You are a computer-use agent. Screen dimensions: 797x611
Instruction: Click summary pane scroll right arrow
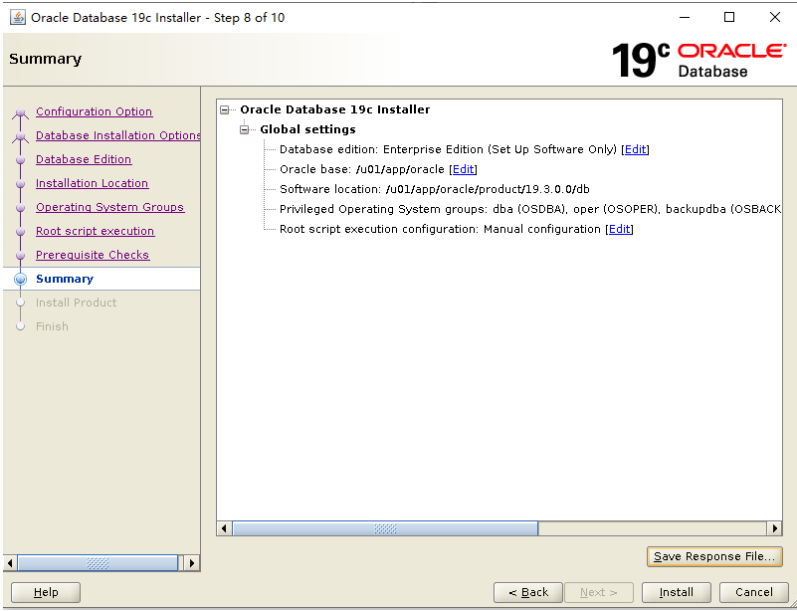[x=774, y=528]
